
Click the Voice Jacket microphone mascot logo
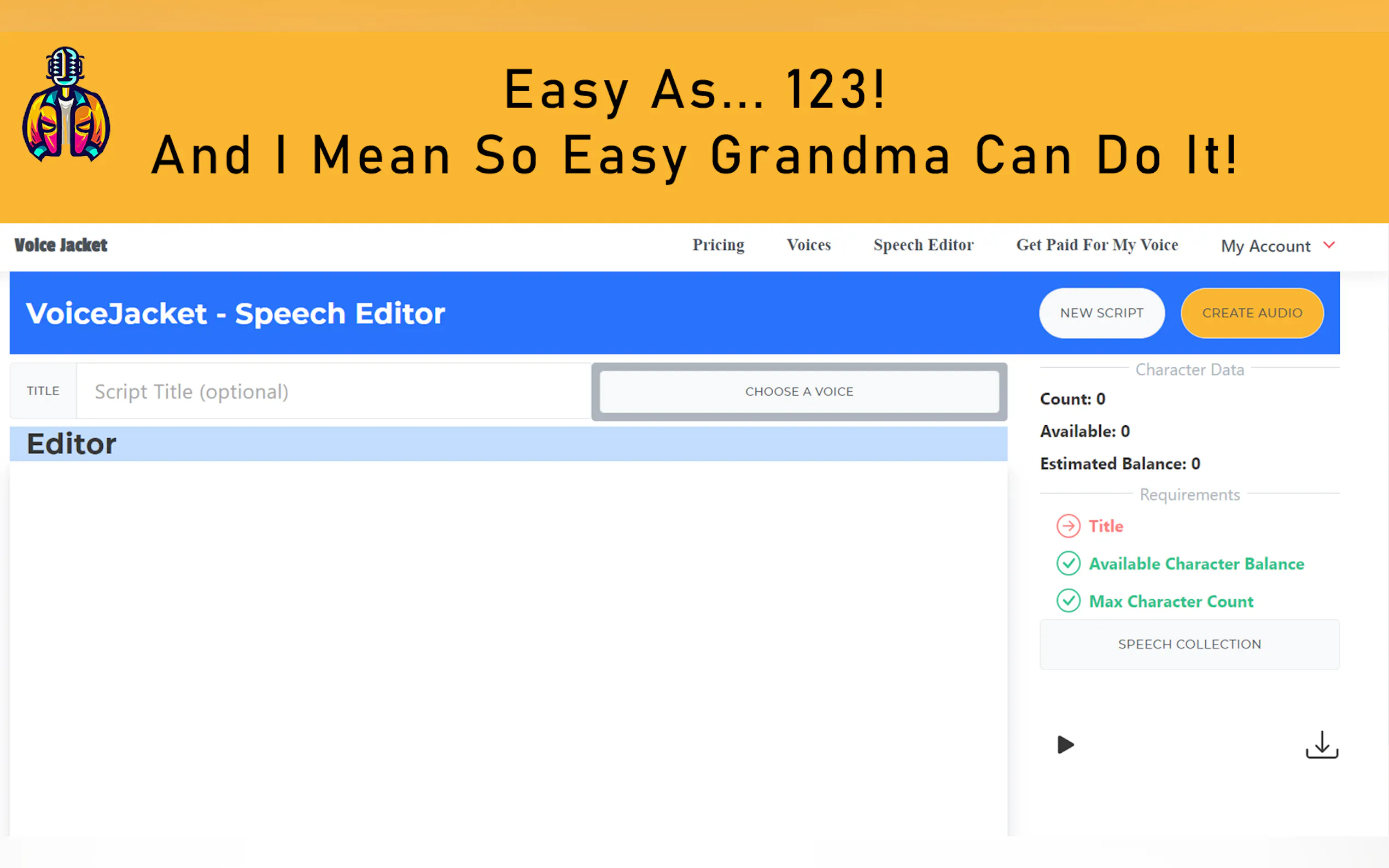[x=66, y=104]
